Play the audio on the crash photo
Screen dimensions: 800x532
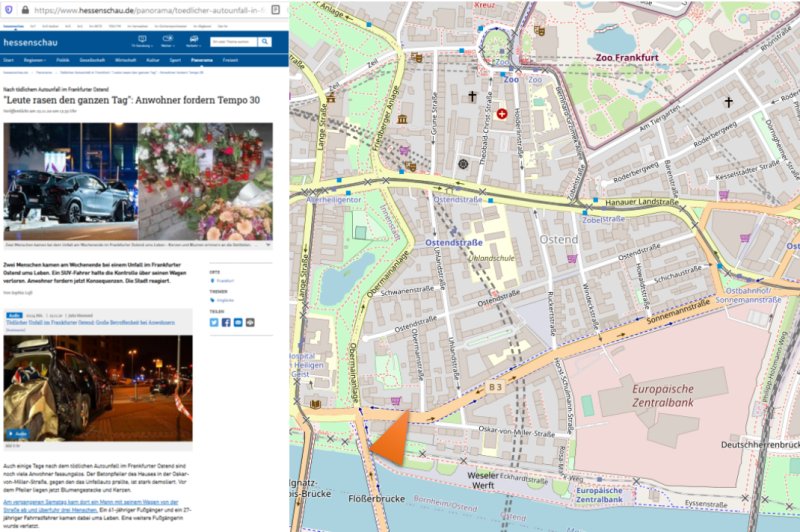pos(18,433)
